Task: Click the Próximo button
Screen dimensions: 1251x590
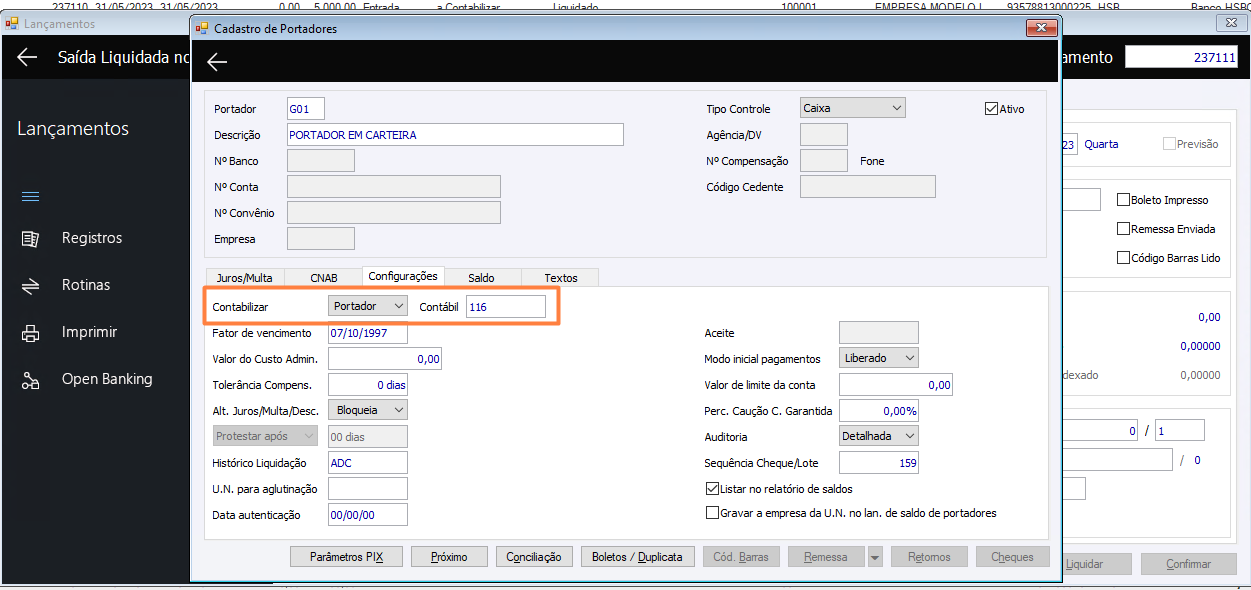Action: [x=449, y=557]
